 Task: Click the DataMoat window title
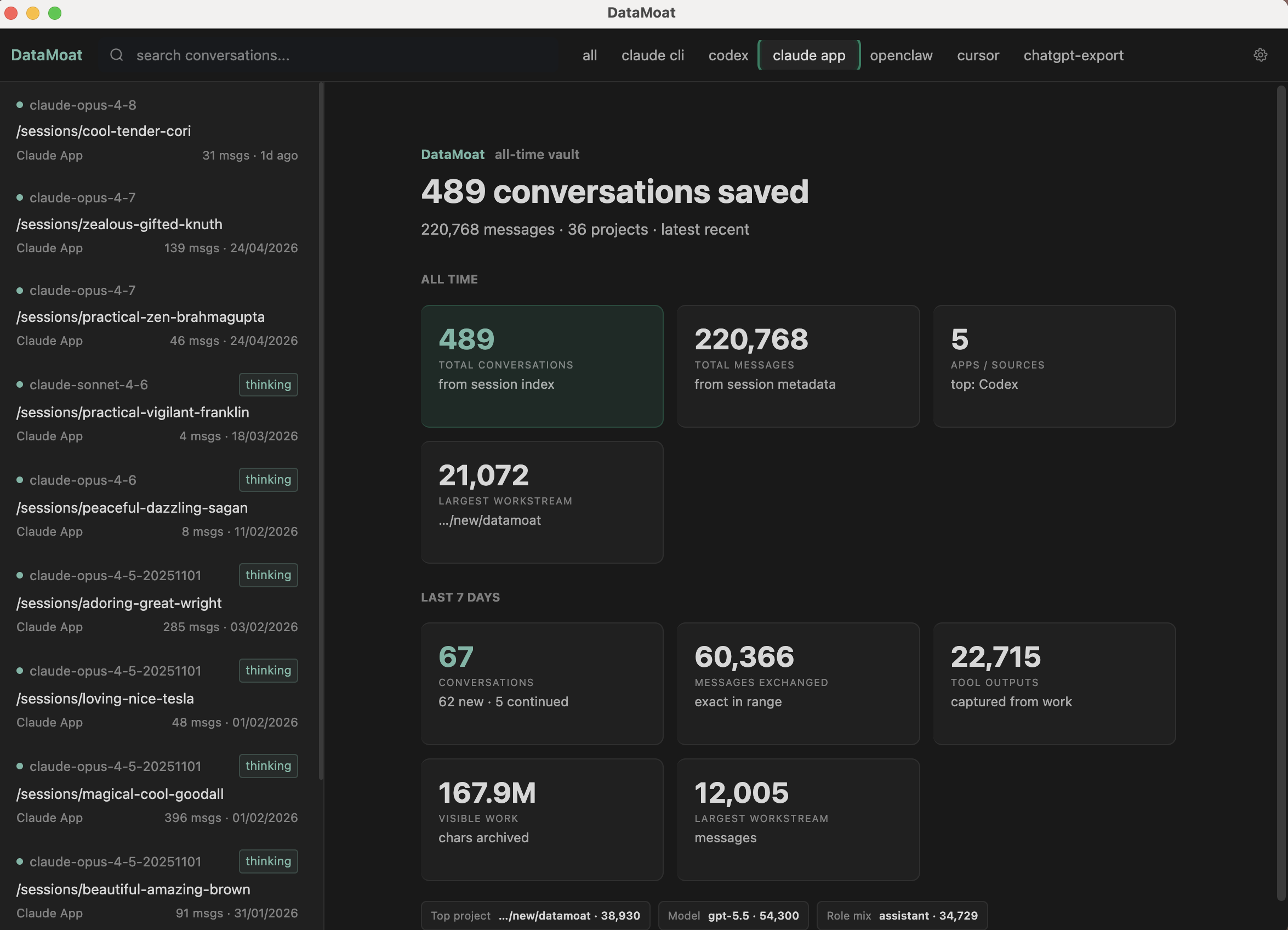(x=641, y=13)
